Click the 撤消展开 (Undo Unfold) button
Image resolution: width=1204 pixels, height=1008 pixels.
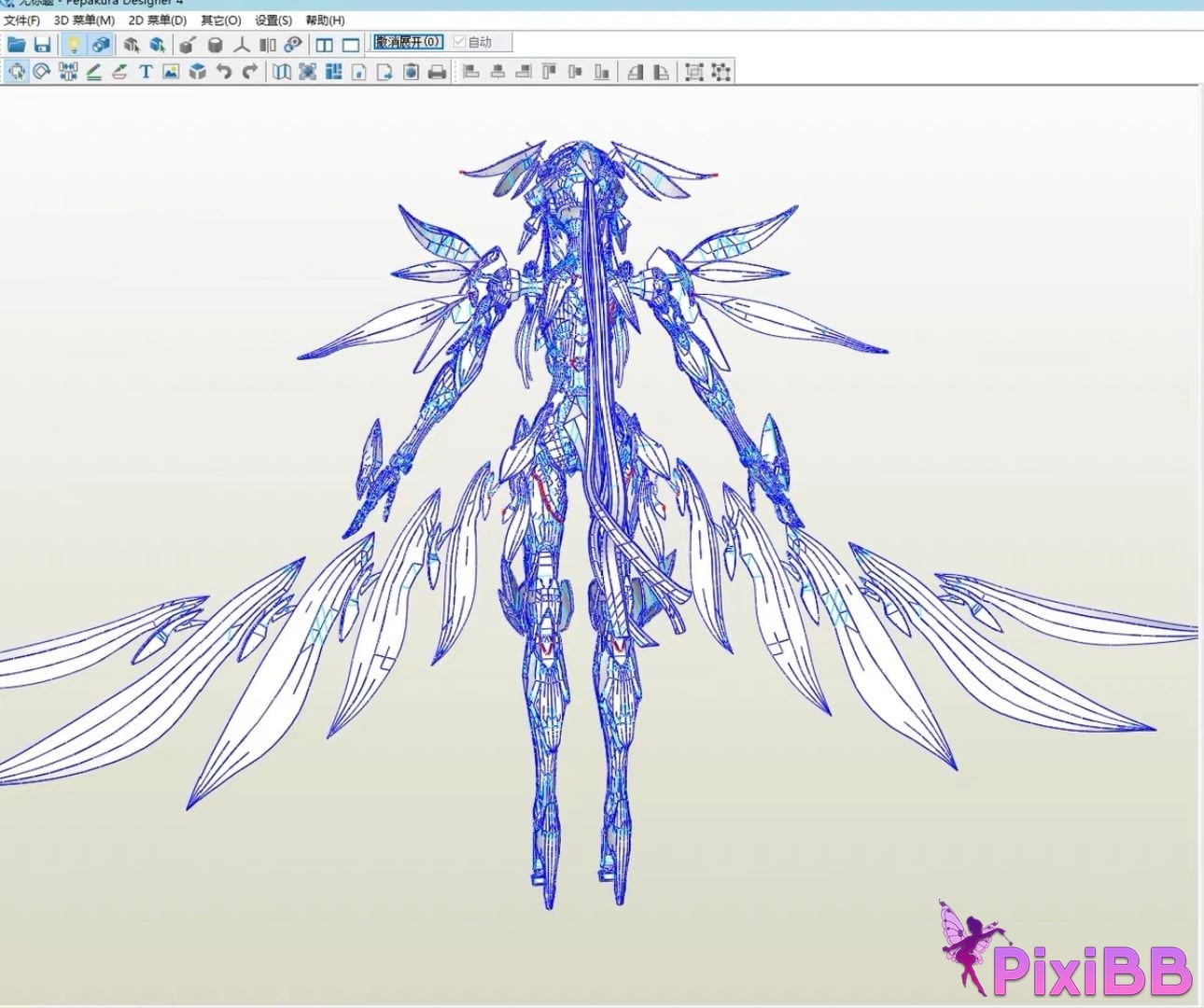[408, 42]
